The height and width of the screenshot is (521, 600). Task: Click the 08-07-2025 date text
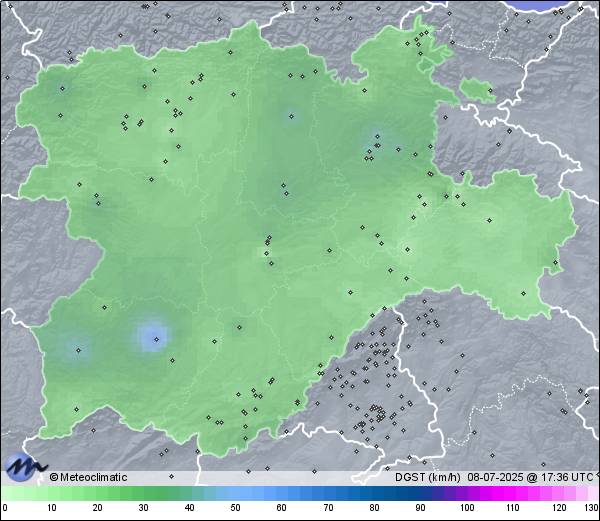(x=495, y=477)
